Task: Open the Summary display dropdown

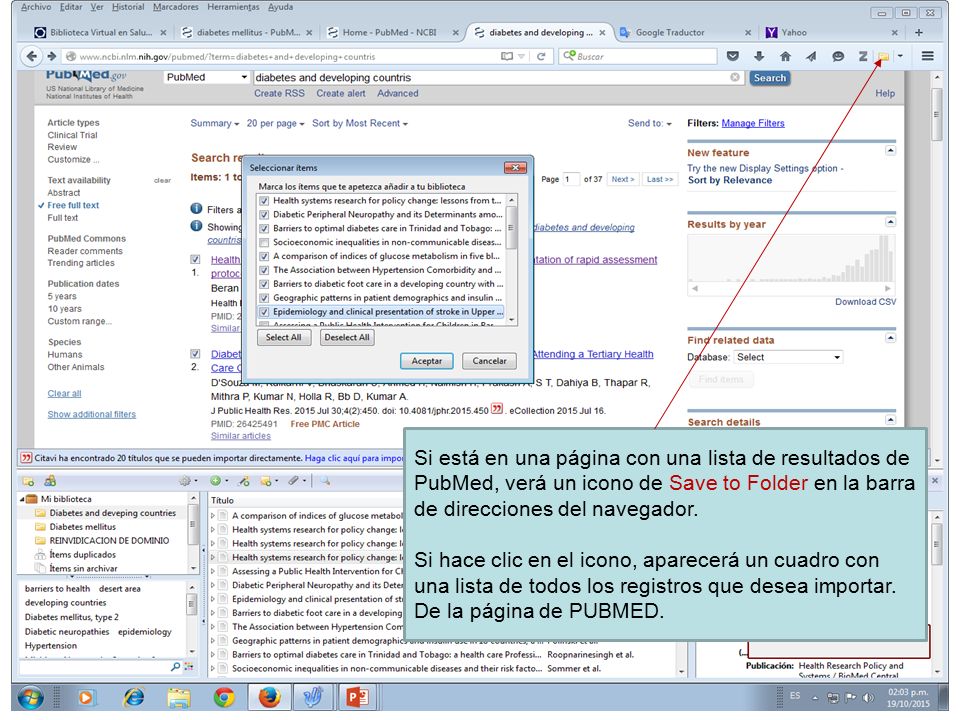Action: point(214,123)
